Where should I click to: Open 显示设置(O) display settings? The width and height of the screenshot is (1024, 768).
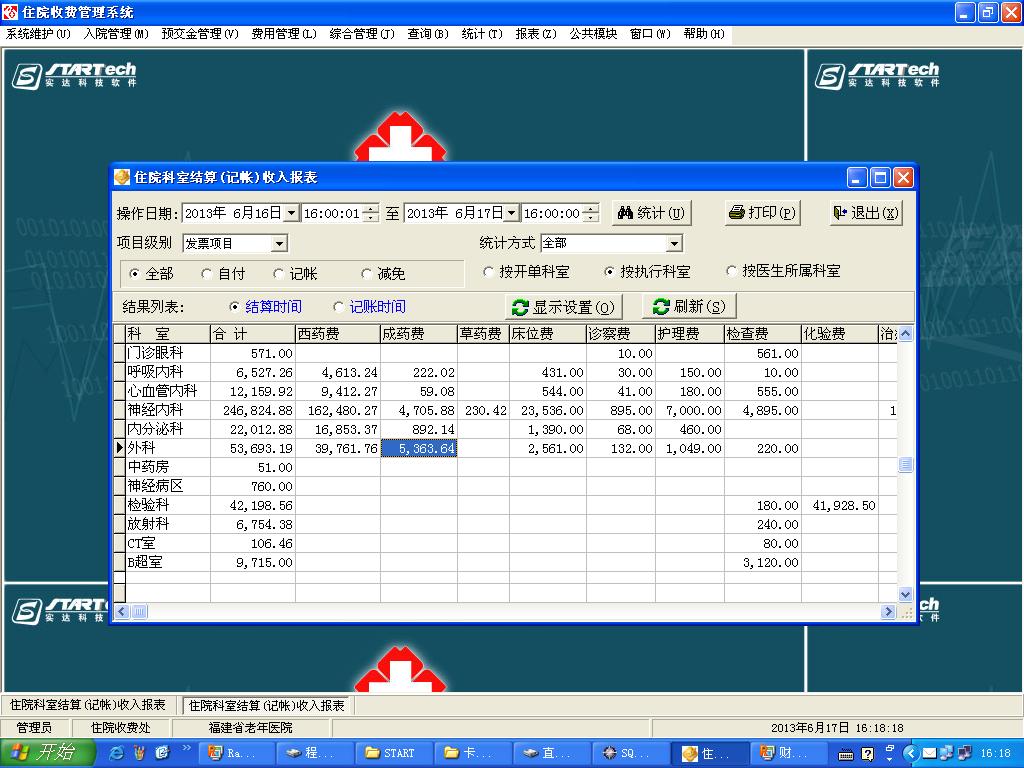564,307
